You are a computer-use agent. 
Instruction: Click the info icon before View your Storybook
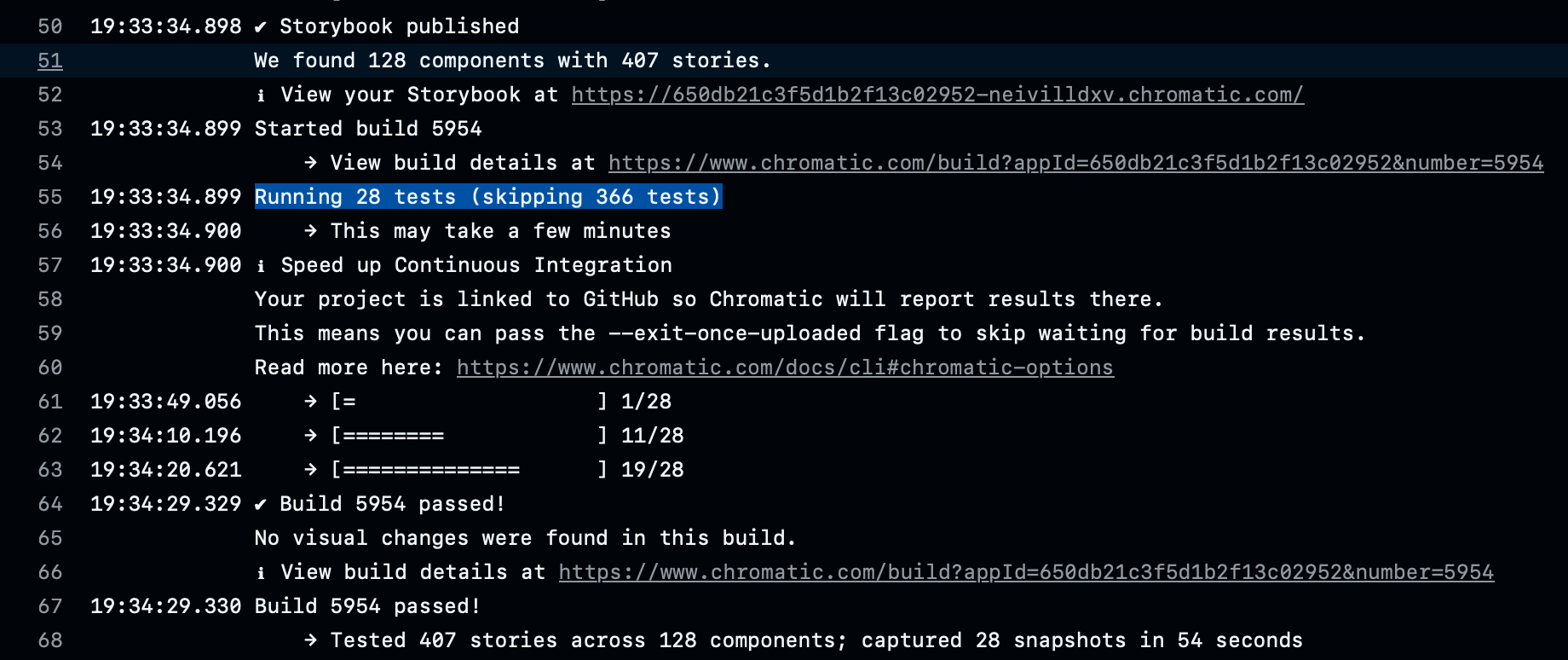point(261,96)
